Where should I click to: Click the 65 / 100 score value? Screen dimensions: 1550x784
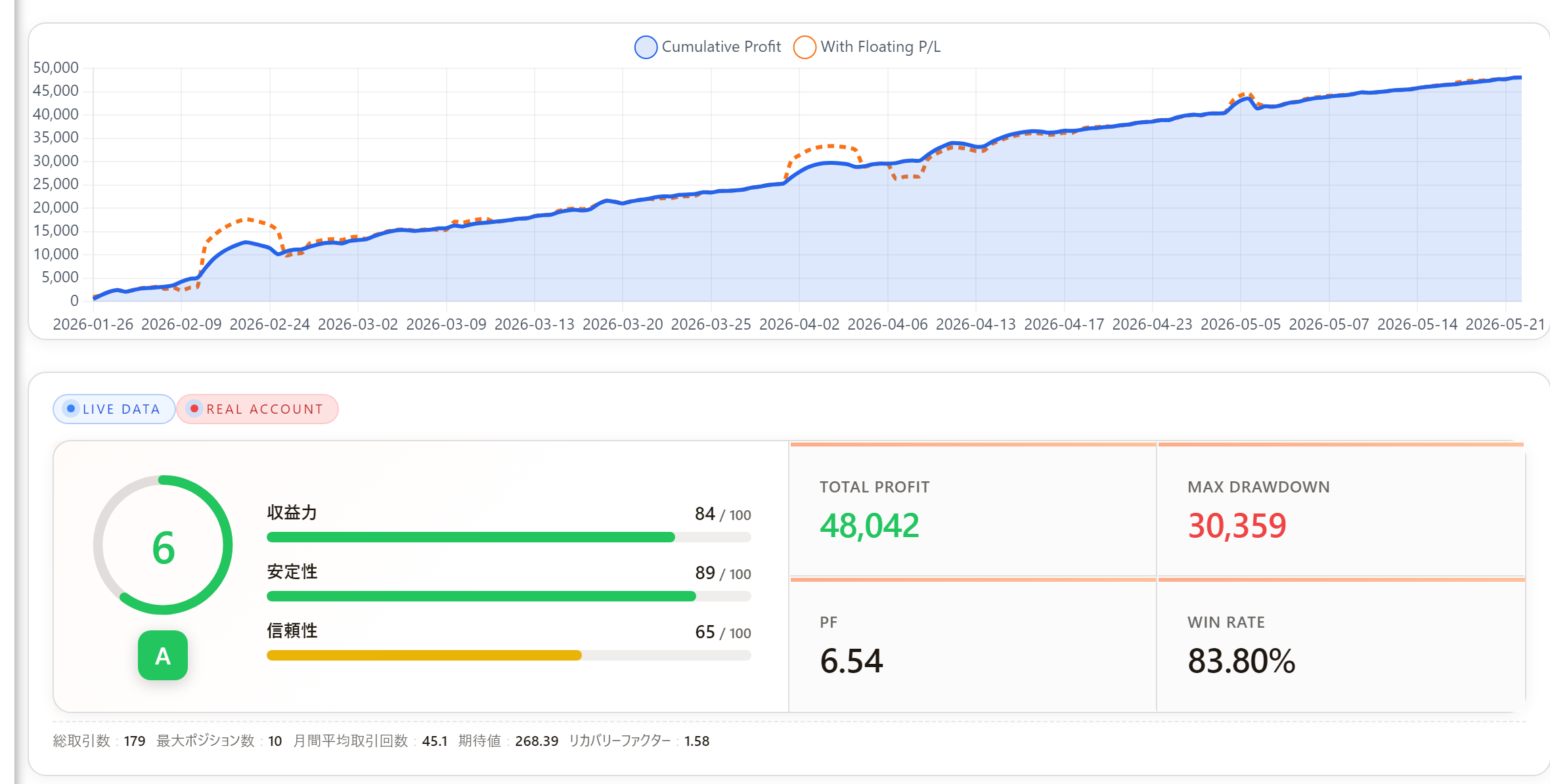click(722, 632)
